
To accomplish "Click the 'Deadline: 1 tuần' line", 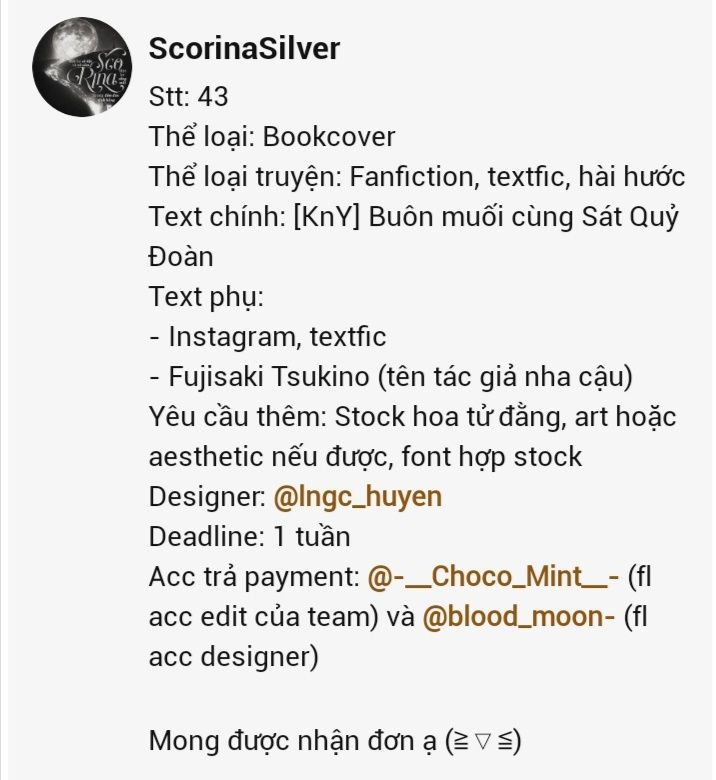I will (249, 536).
